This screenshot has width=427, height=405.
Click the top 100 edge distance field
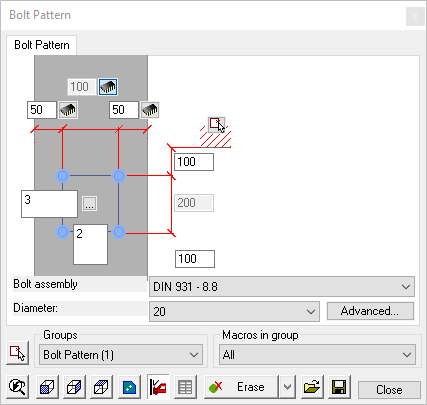[x=194, y=162]
